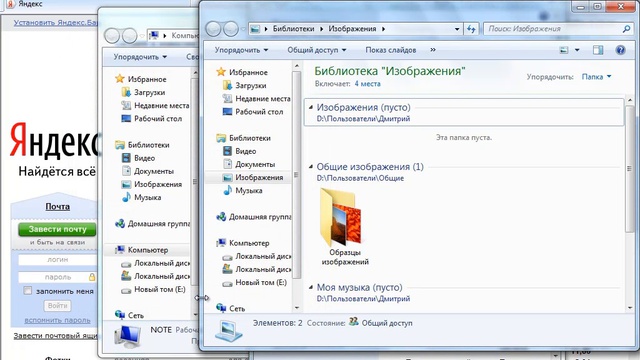The height and width of the screenshot is (360, 640).
Task: Open Загрузки in back Компьютер window
Action: tap(144, 92)
